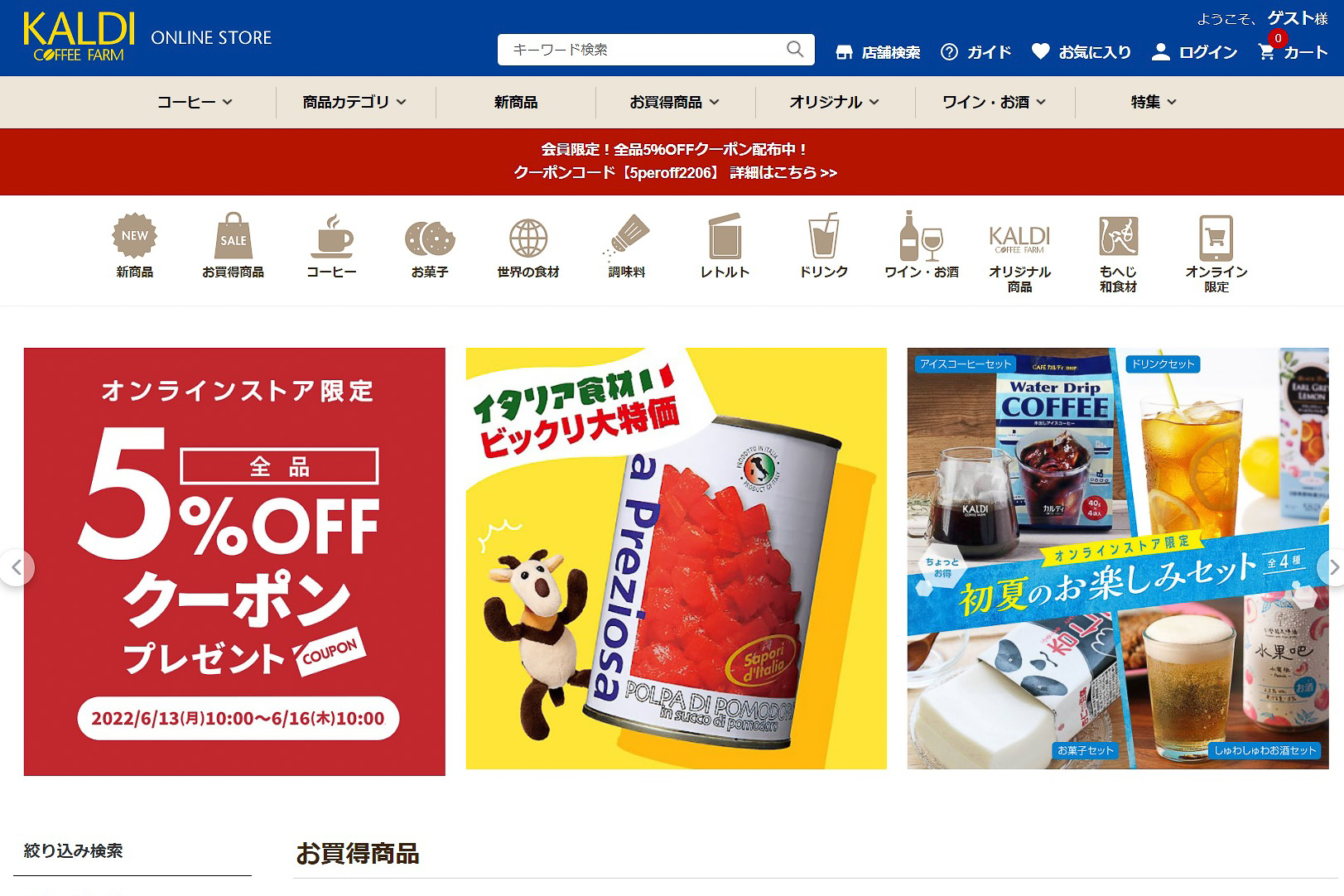Open the ワイン・お酒 navigation menu
This screenshot has width=1344, height=896.
coord(994,102)
